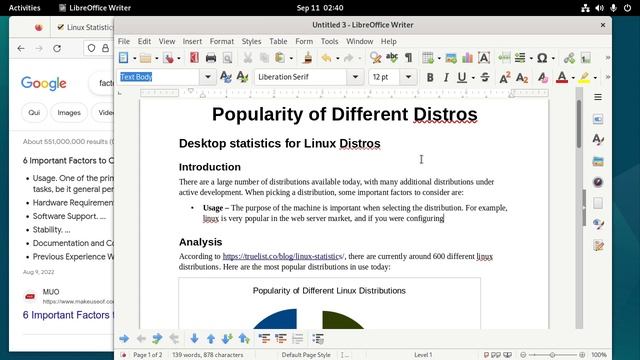This screenshot has width=640, height=360.
Task: Click the Print icon
Action: (x=211, y=58)
